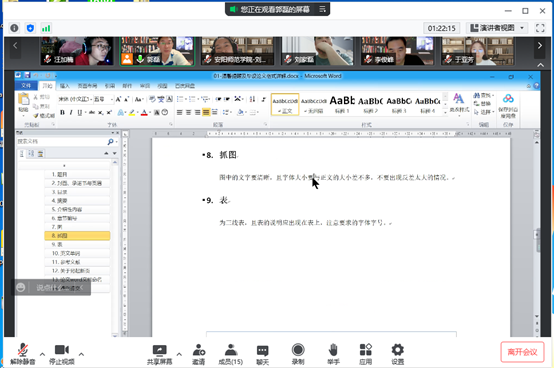
Task: Click the Invite icon
Action: [199, 354]
